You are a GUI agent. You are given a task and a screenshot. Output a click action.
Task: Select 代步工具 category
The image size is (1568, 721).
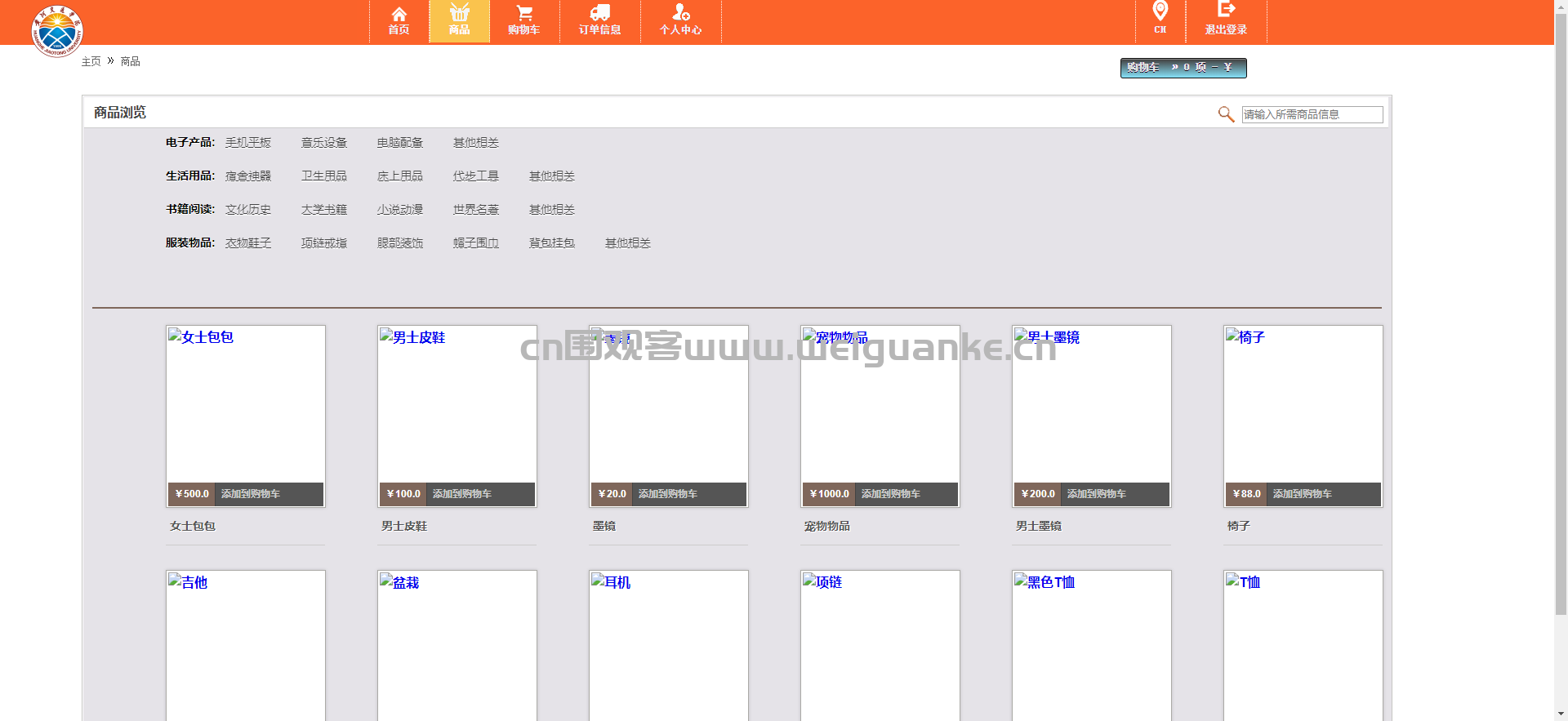pyautogui.click(x=476, y=176)
